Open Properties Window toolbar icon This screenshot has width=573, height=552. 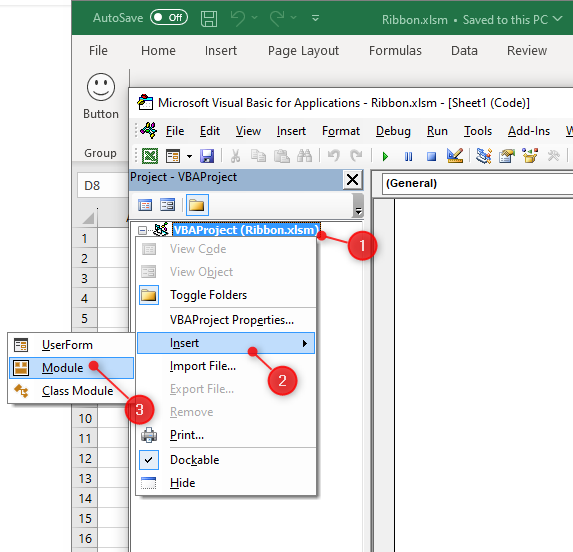point(507,156)
